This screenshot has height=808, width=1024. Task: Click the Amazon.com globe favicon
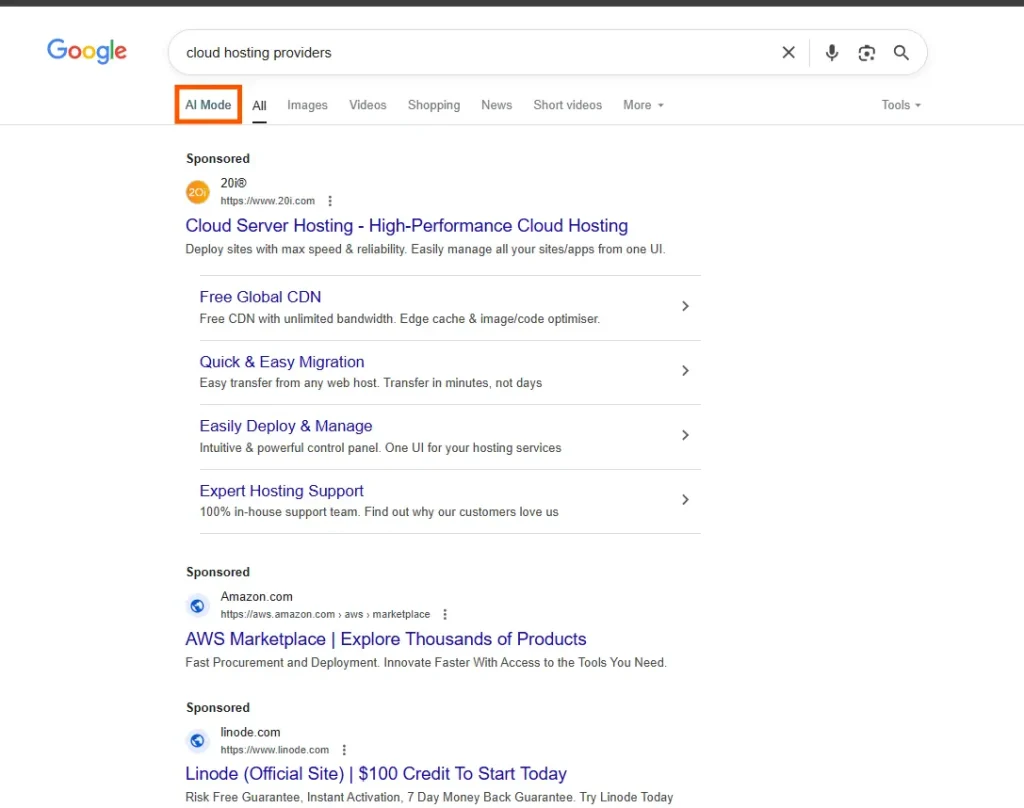(197, 606)
